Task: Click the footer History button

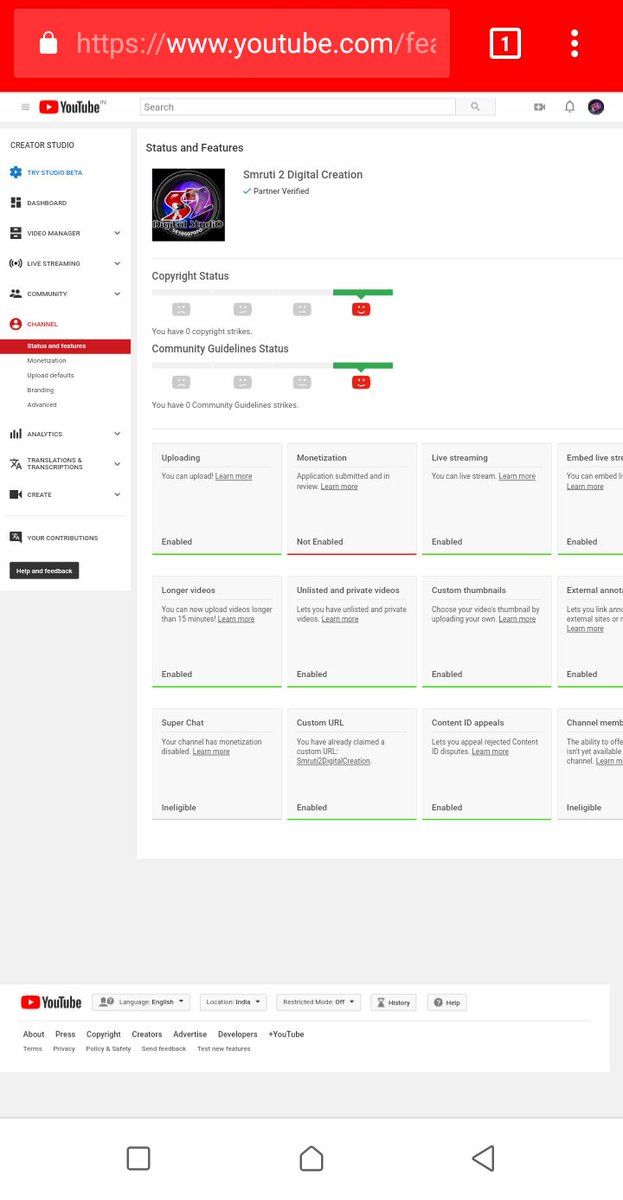Action: coord(393,1002)
